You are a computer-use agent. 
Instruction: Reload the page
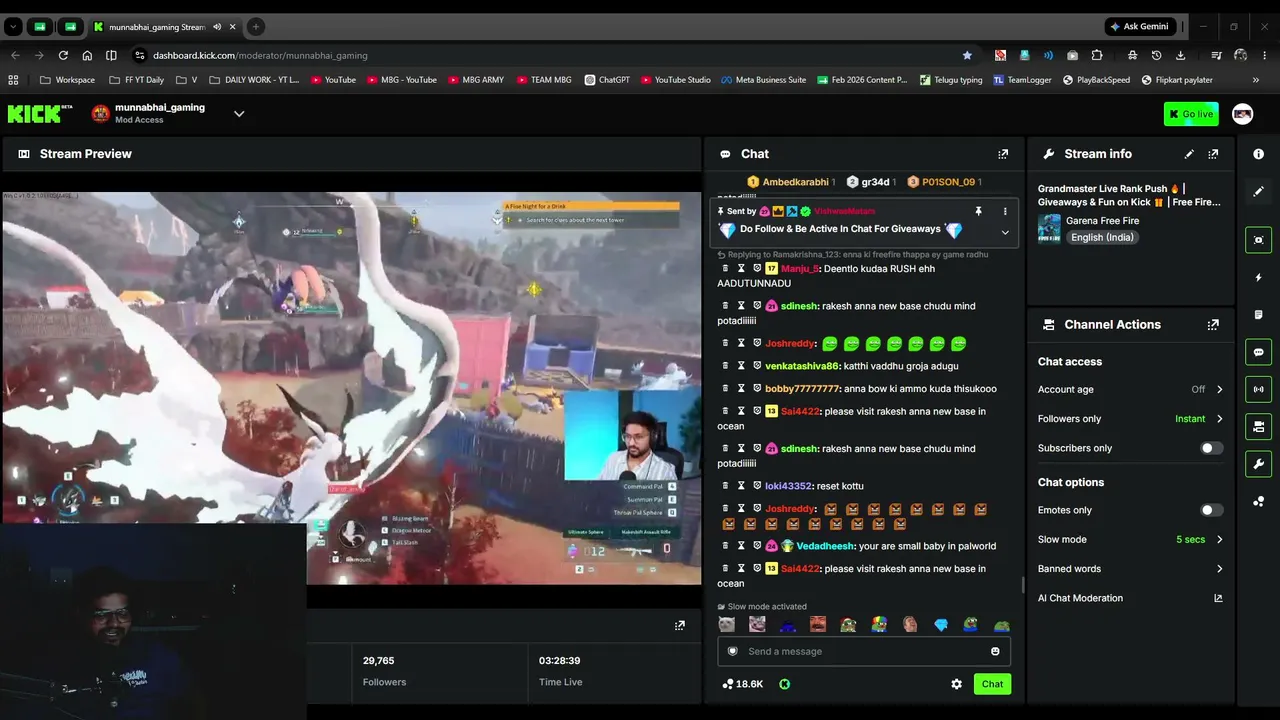(x=63, y=55)
